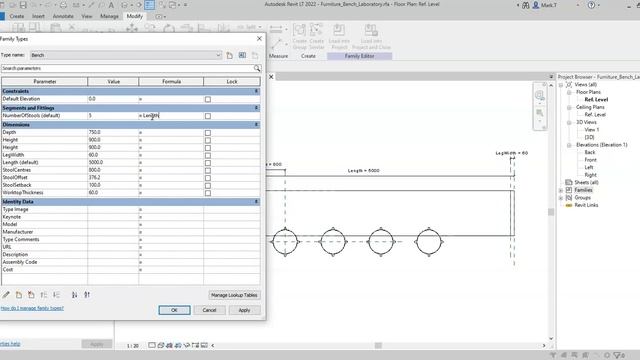The width and height of the screenshot is (640, 360).
Task: Click the Move tool icon in Modify ribbon
Action: (131, 28)
